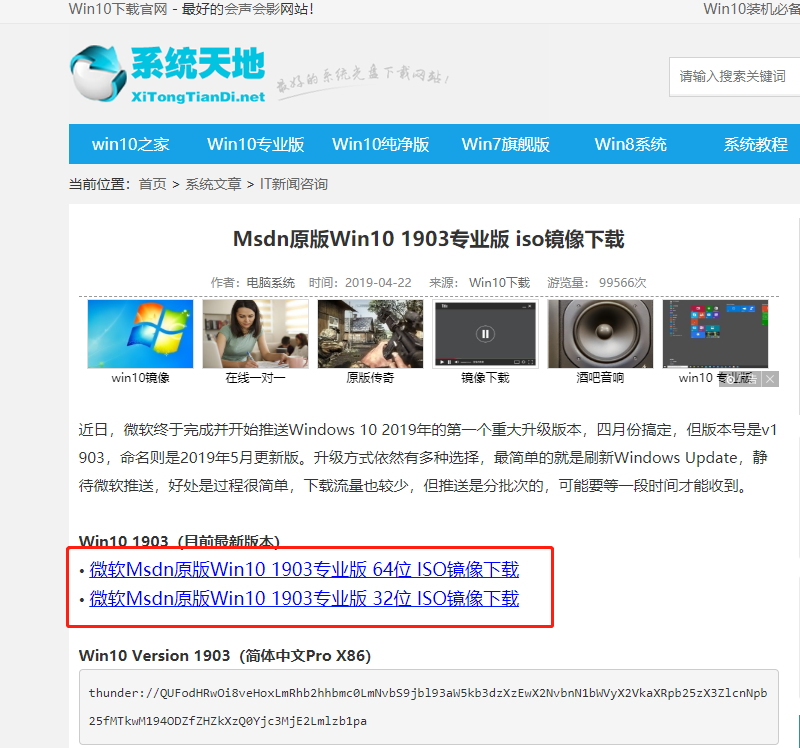Select Win8系统 in navigation bar
The height and width of the screenshot is (748, 800).
coord(631,144)
